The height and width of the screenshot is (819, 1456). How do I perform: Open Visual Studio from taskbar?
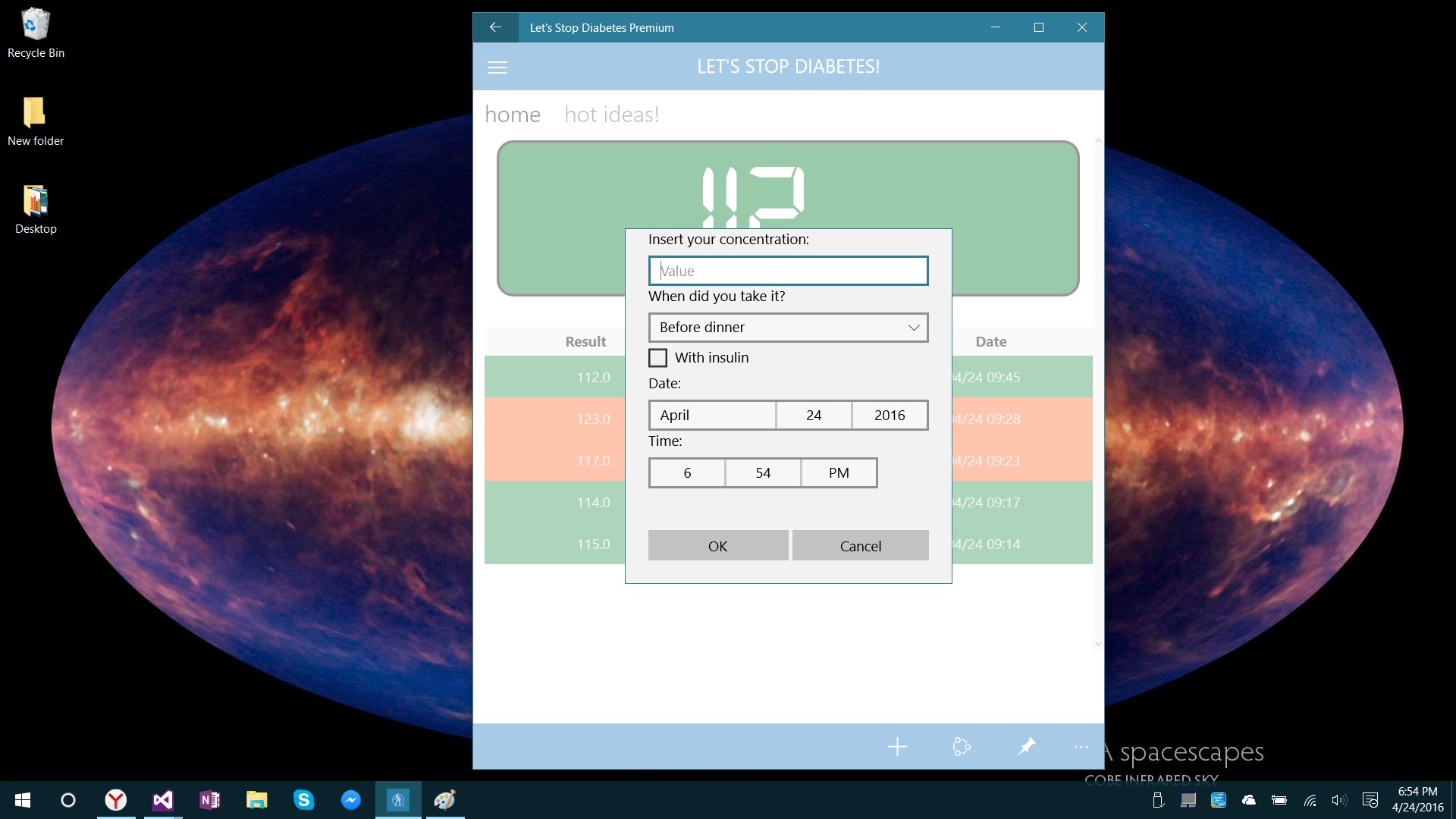pos(162,799)
